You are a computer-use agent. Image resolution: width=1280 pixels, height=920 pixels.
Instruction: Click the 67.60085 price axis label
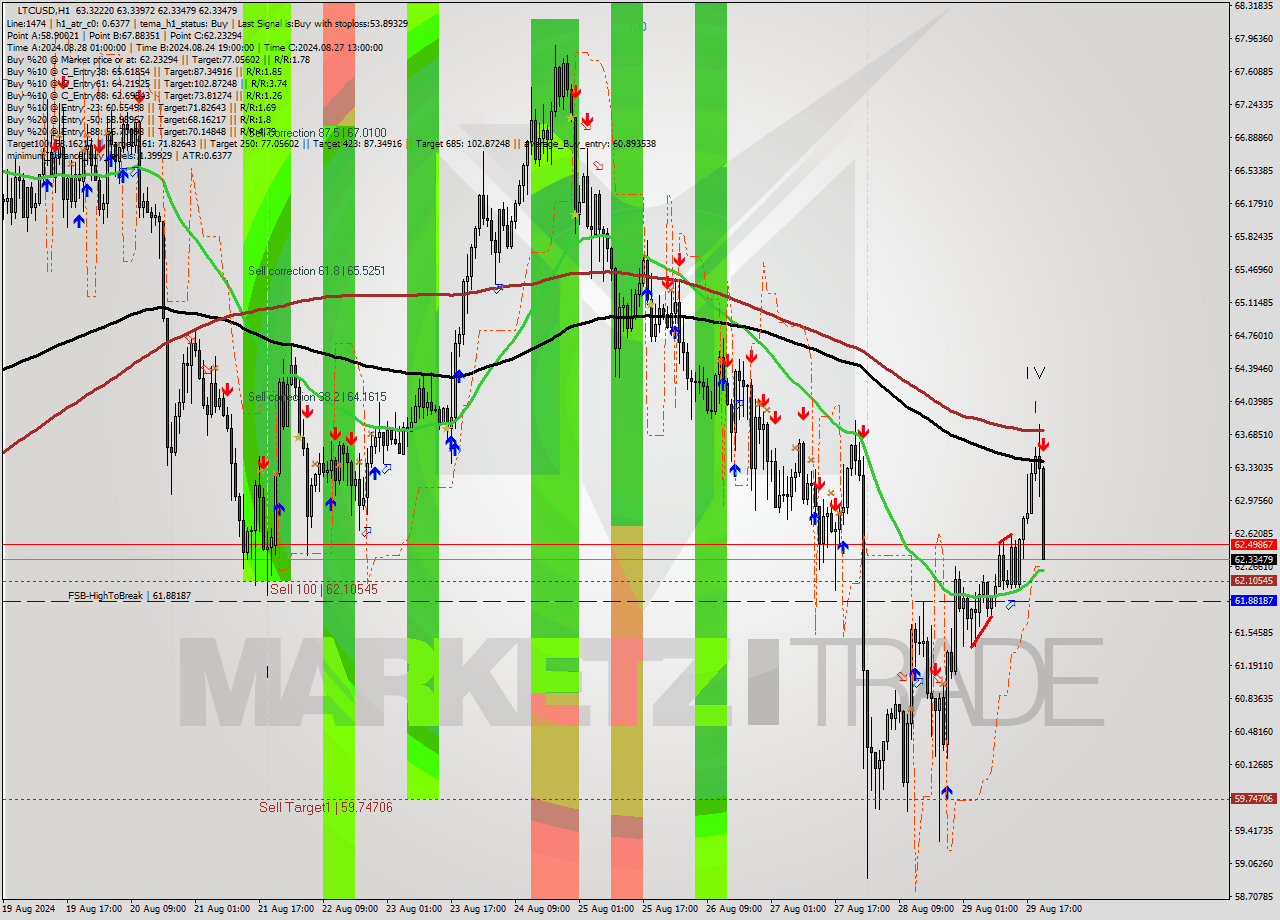(1253, 72)
